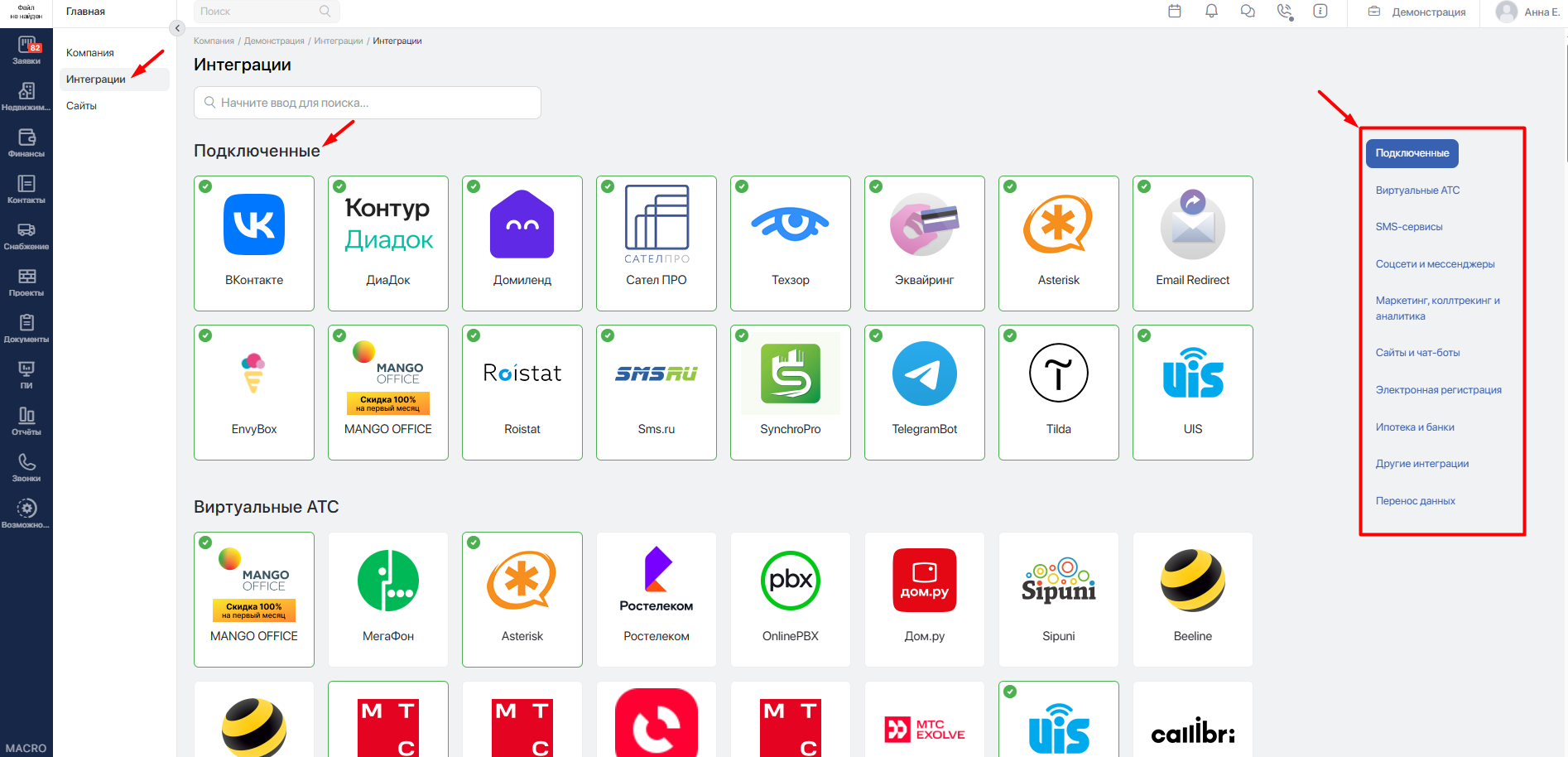
Task: Select the ПИ sidebar item
Action: point(26,375)
